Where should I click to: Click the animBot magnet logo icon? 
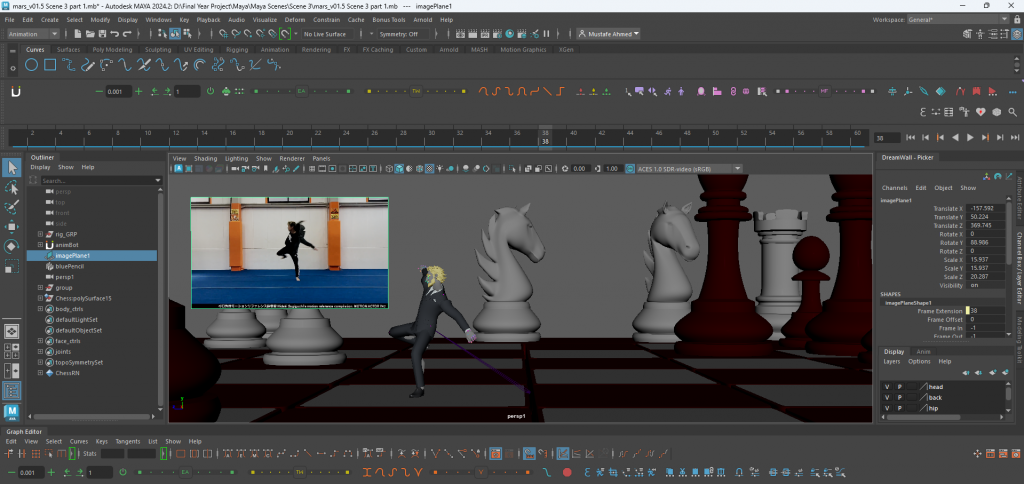pos(15,91)
